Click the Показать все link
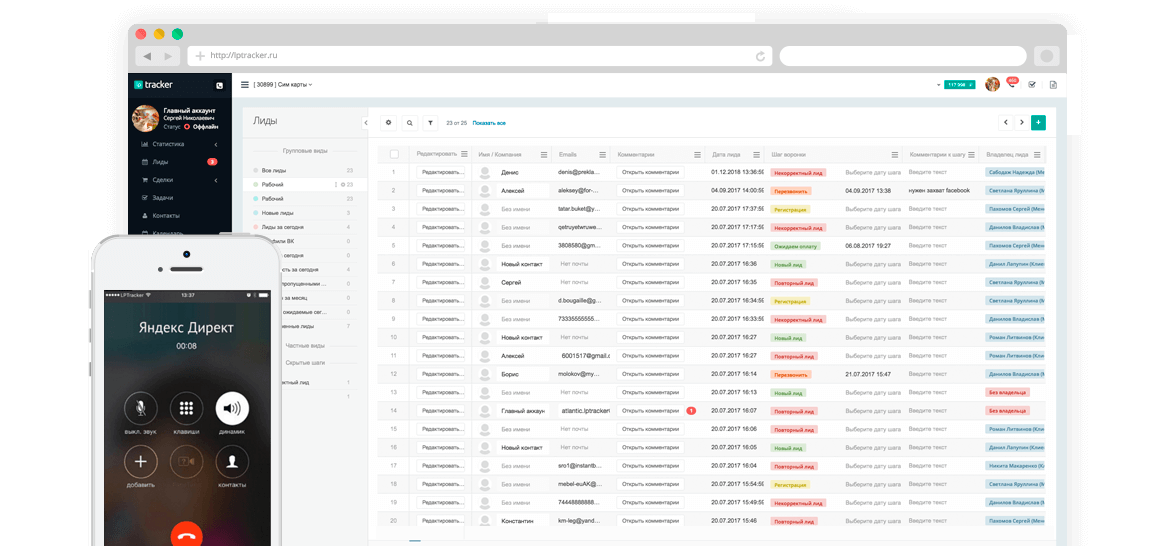Viewport: 1160px width, 546px height. point(489,123)
